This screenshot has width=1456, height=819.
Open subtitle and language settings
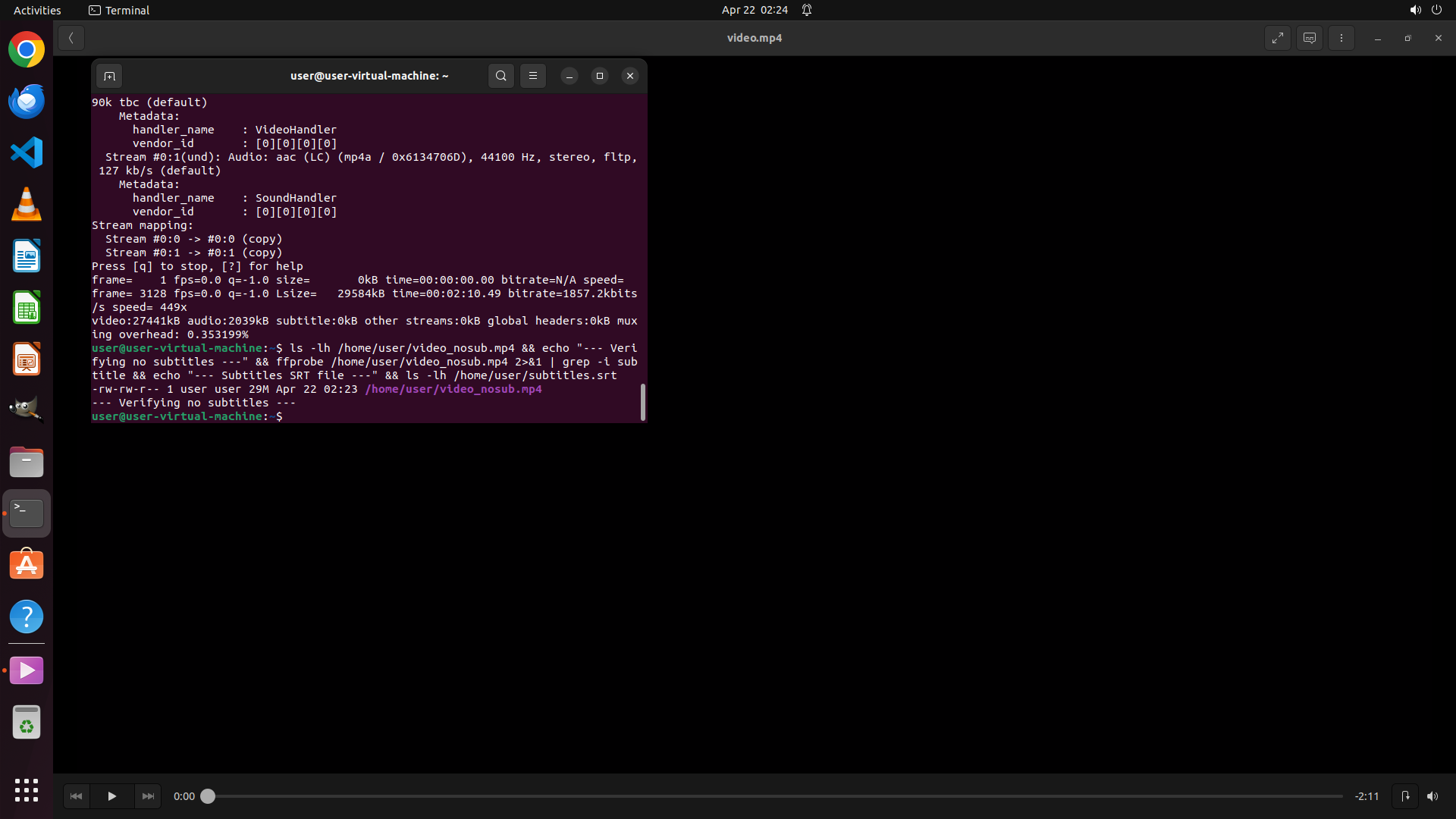tap(1309, 38)
